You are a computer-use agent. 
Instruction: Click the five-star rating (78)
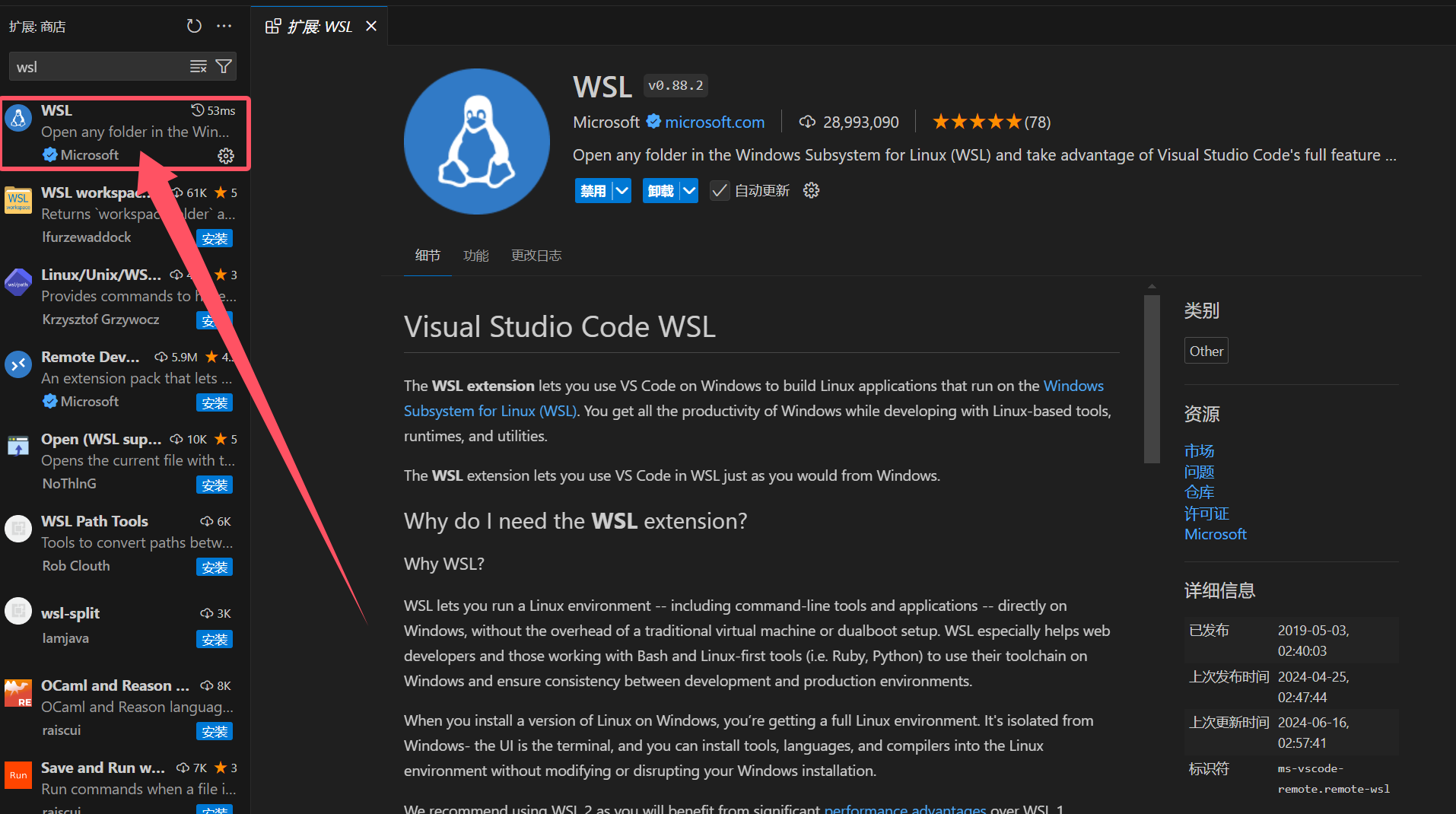(991, 122)
